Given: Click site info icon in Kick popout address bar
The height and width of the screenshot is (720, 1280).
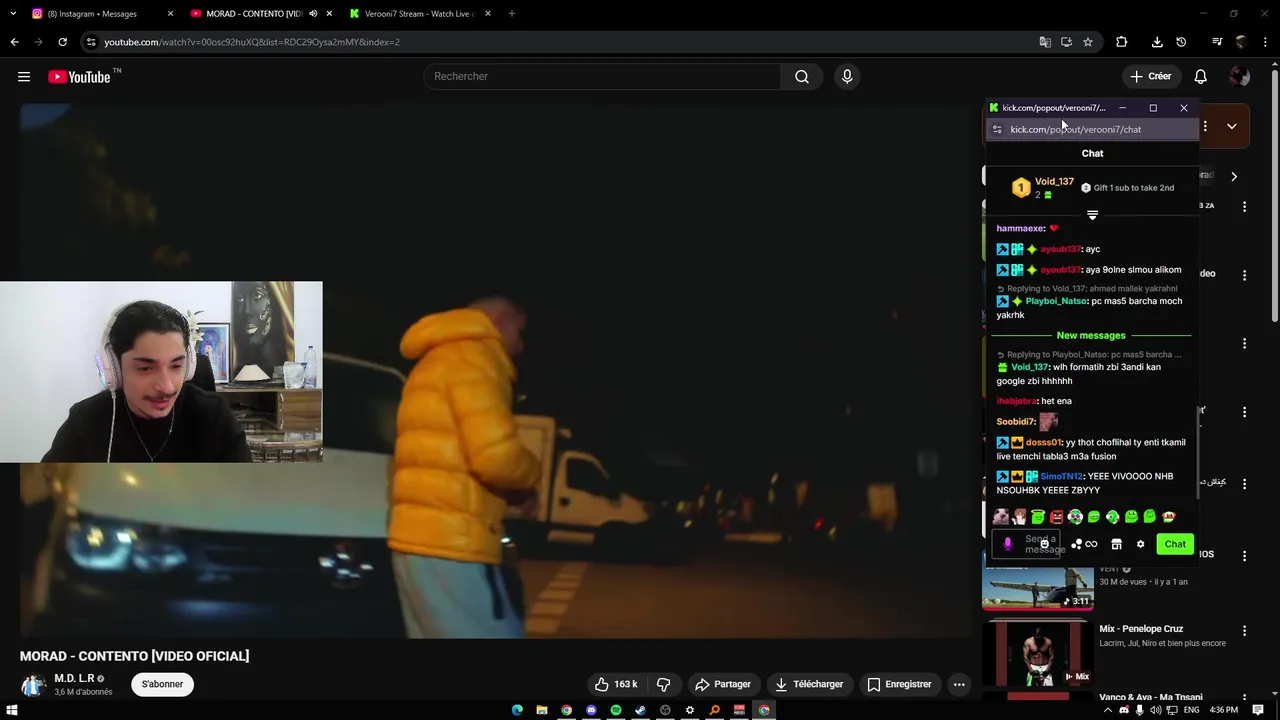Looking at the screenshot, I should [x=997, y=129].
